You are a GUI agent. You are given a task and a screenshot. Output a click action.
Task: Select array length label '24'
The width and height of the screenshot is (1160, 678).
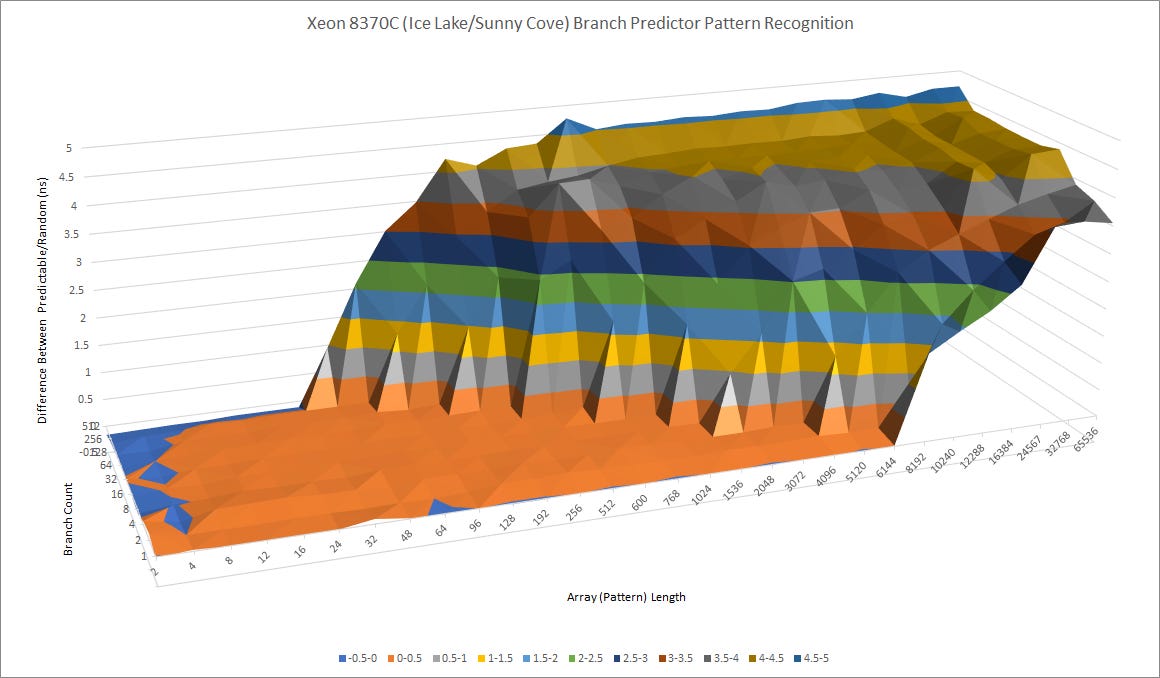pyautogui.click(x=337, y=546)
